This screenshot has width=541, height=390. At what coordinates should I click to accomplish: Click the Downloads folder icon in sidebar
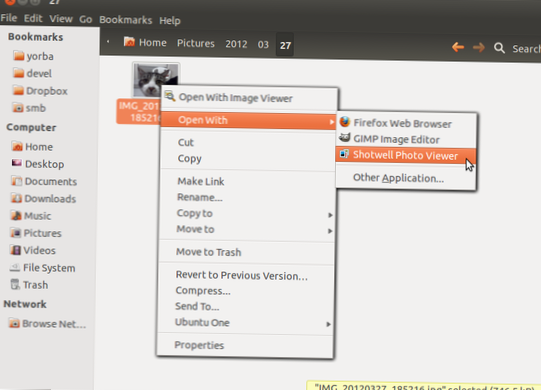[x=16, y=198]
